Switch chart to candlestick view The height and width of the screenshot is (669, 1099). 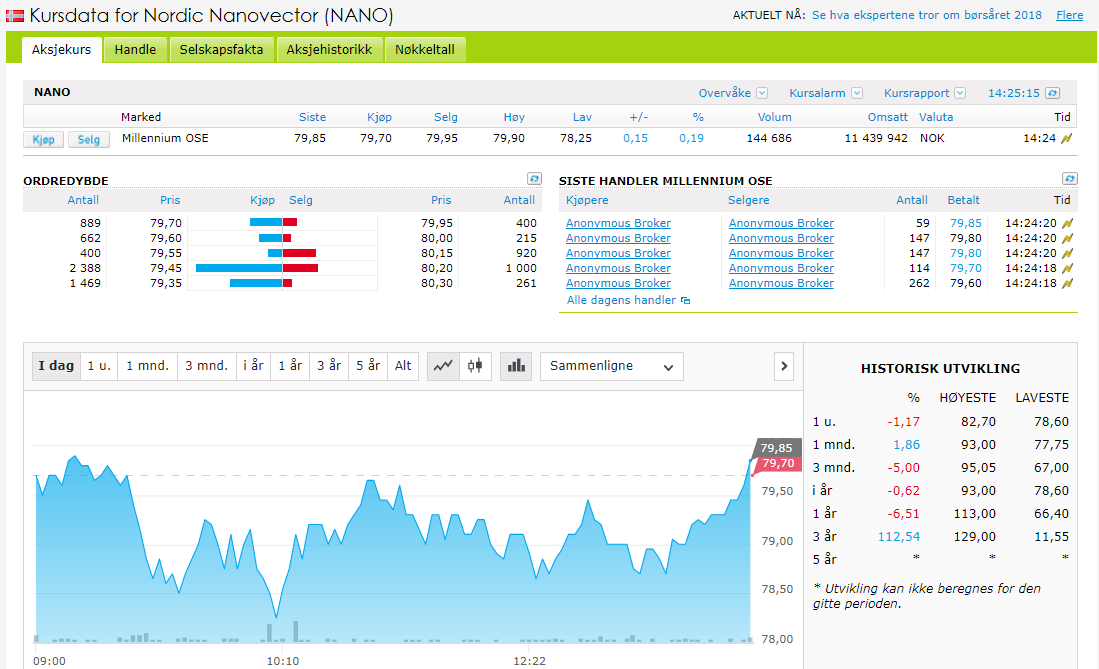tap(475, 366)
